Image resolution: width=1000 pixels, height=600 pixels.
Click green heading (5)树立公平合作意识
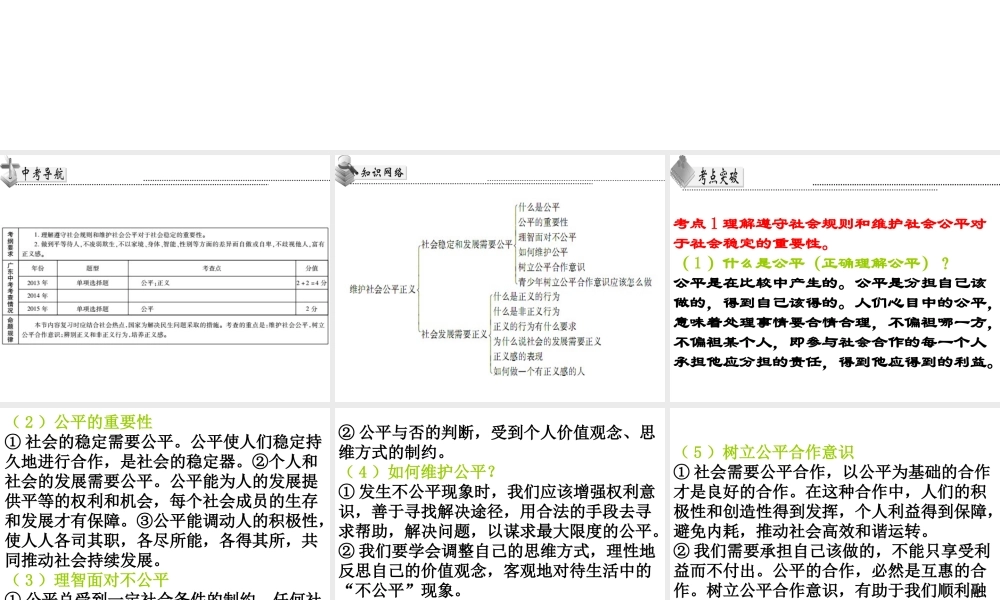[x=765, y=451]
